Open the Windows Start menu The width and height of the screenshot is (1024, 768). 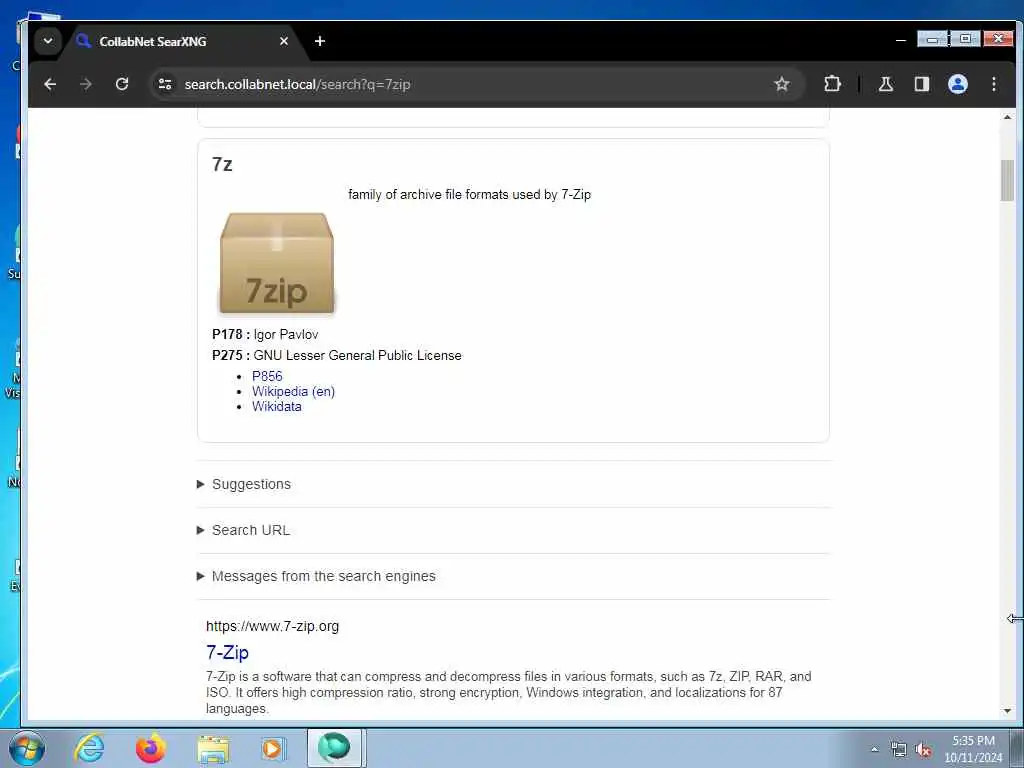pos(27,748)
